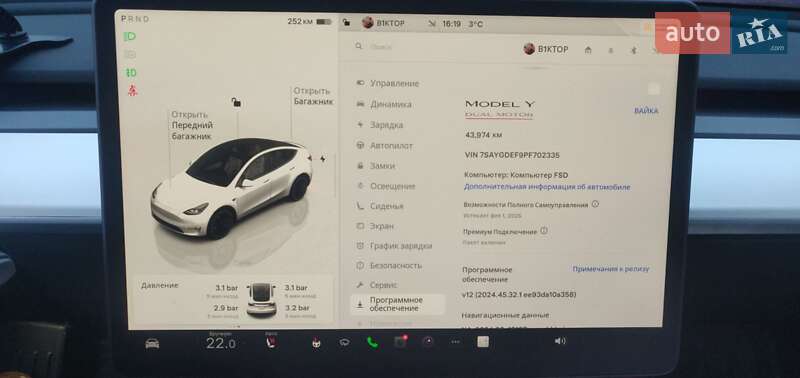
Task: Open ВІКТОР driver profile in status bar
Action: coord(383,23)
